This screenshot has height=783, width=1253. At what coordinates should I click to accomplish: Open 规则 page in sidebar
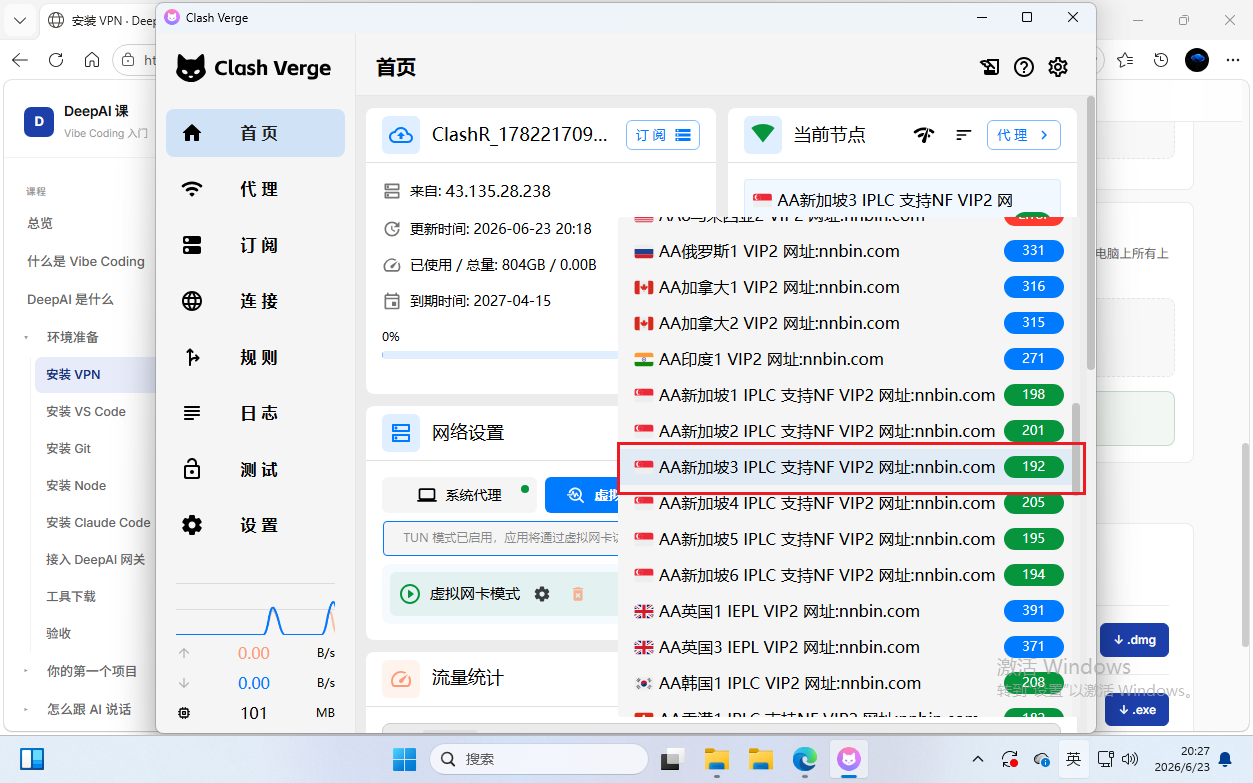tap(255, 357)
